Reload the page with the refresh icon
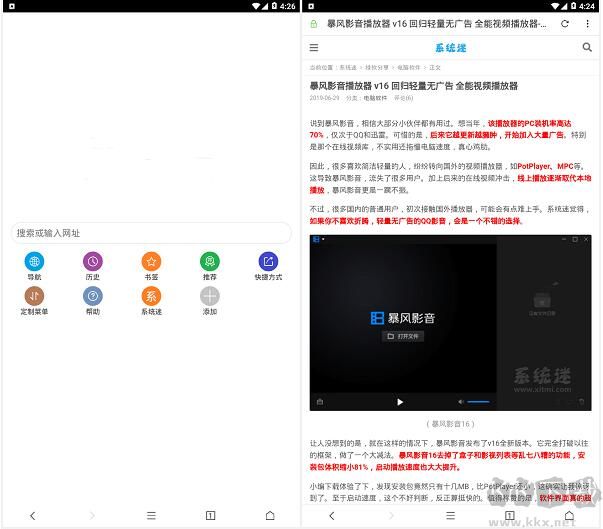 click(565, 23)
